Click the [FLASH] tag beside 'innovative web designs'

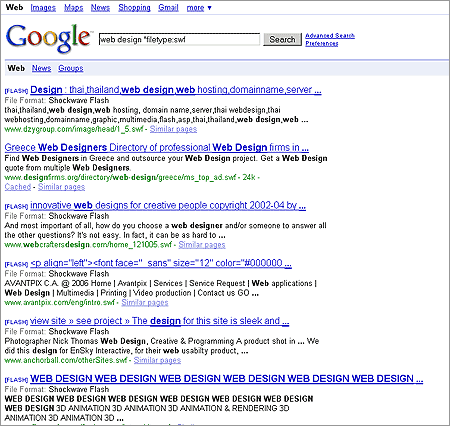tap(16, 206)
